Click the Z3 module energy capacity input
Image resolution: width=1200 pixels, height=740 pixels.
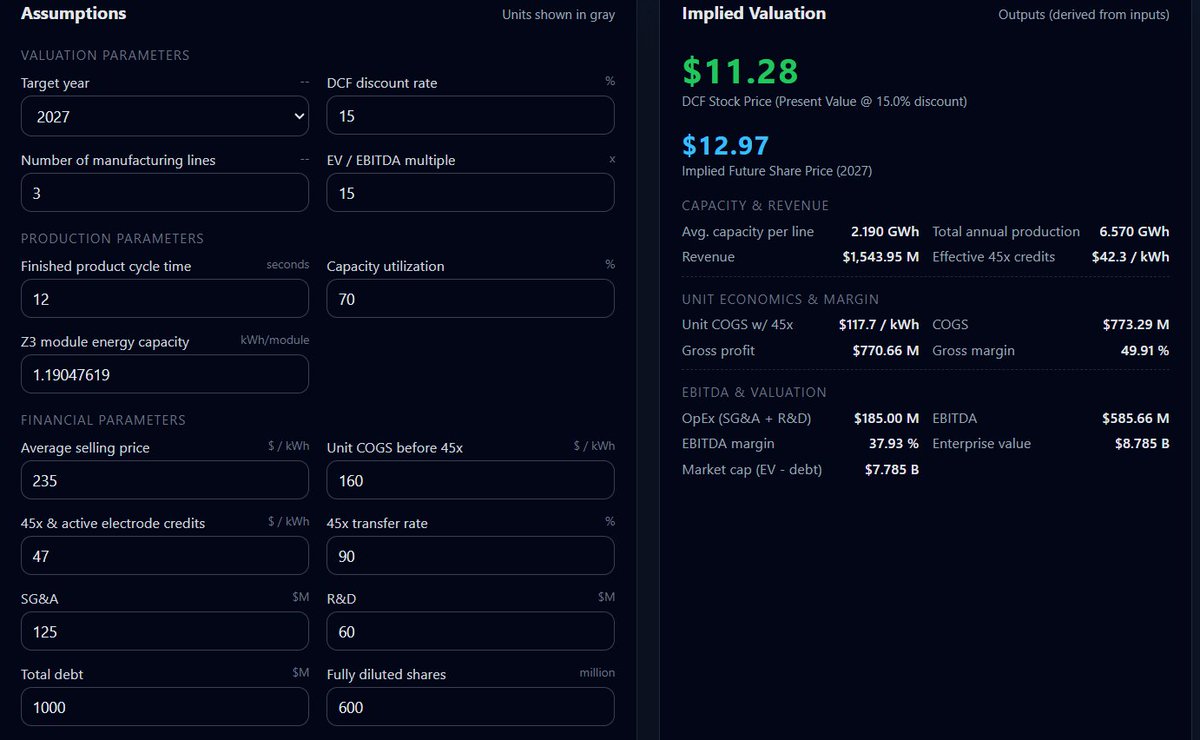(165, 374)
